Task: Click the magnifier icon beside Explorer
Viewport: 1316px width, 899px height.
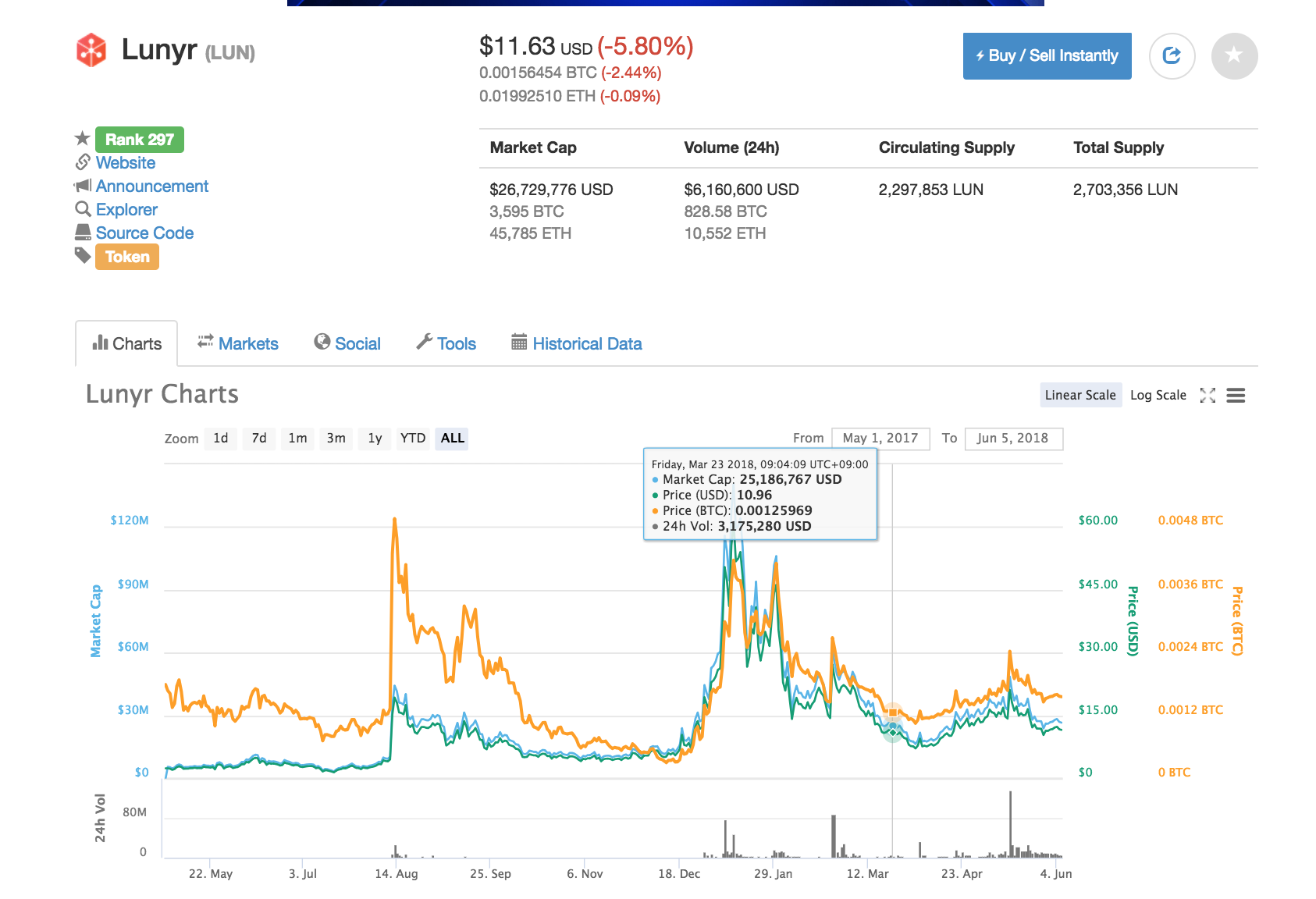Action: click(x=83, y=209)
